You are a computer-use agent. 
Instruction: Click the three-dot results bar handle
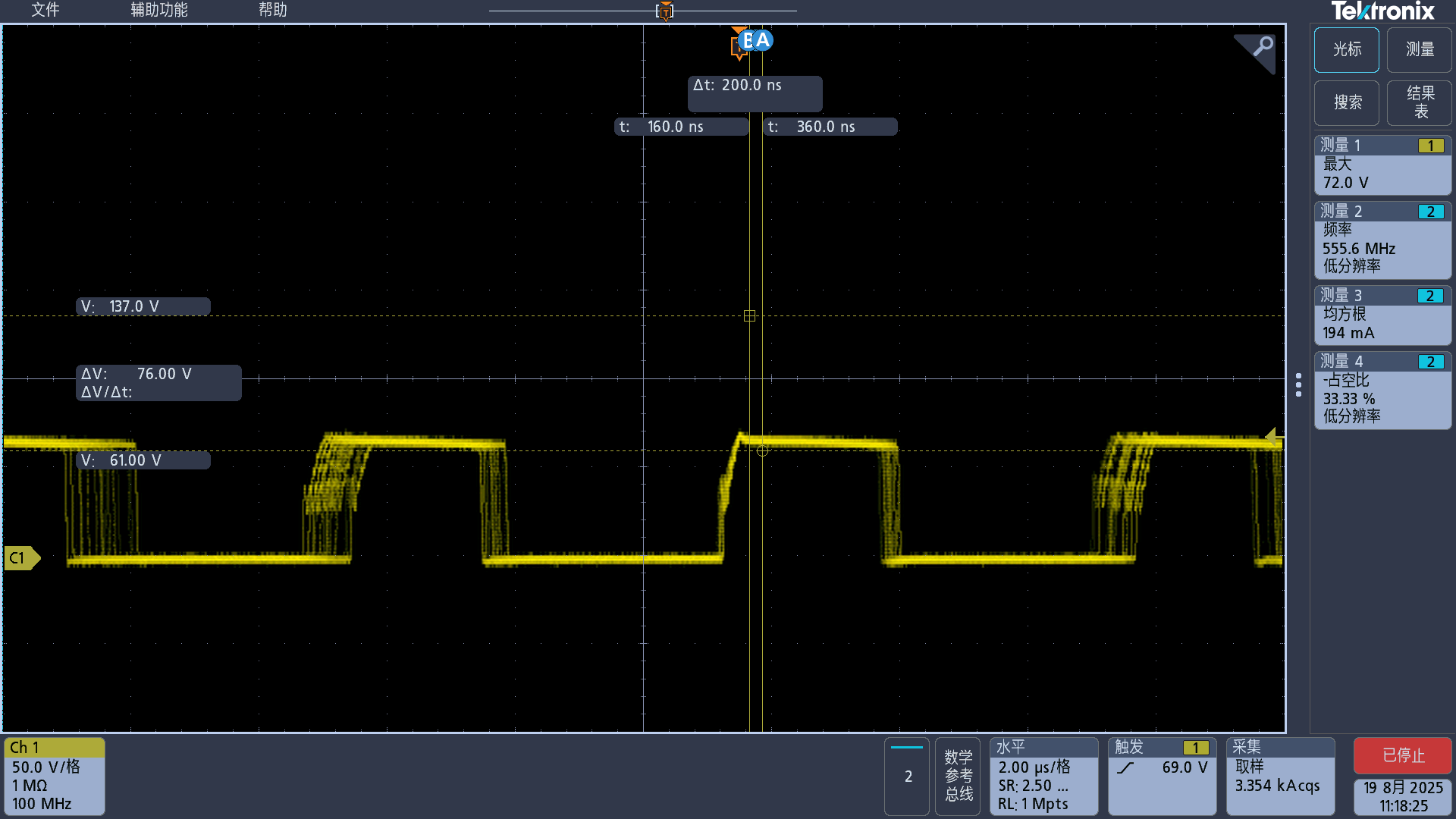(1298, 384)
